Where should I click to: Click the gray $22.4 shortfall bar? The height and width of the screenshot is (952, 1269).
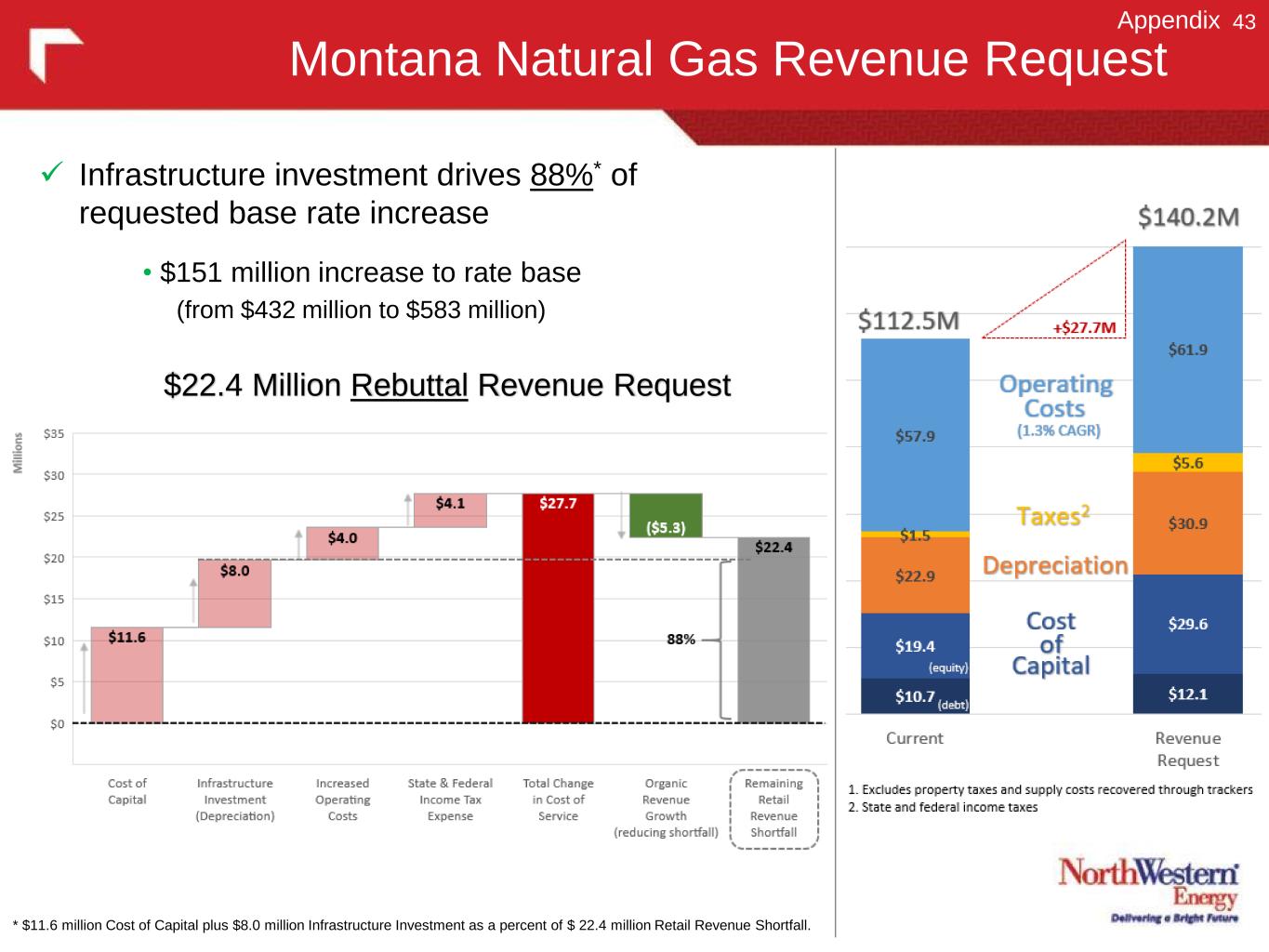pyautogui.click(x=773, y=632)
